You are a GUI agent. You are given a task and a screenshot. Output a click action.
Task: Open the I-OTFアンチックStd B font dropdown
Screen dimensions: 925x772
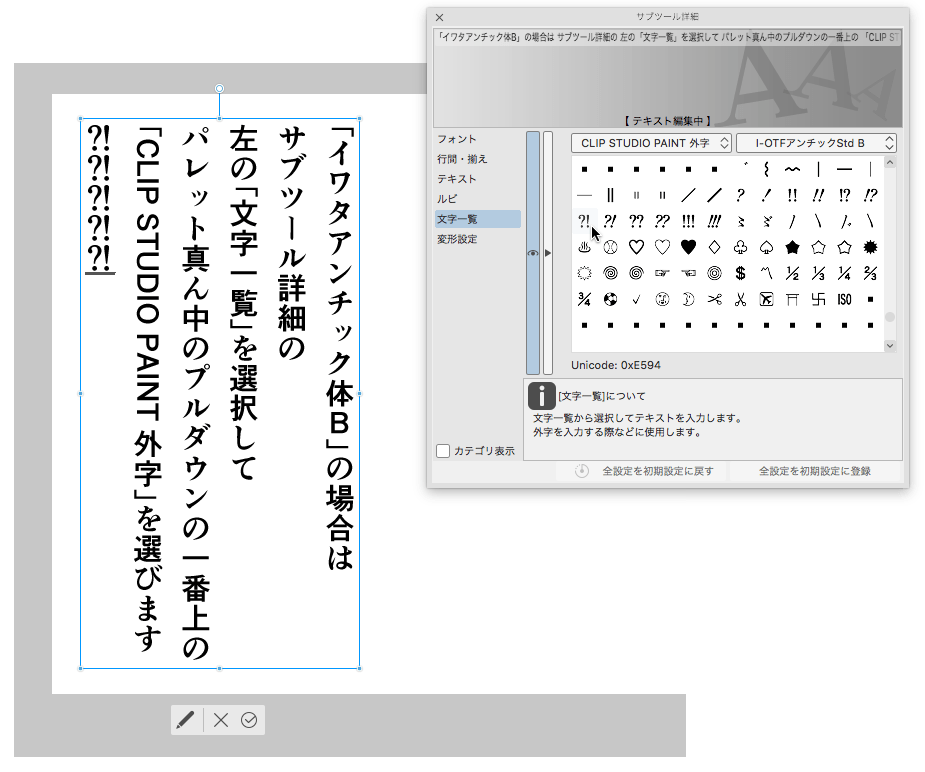816,144
